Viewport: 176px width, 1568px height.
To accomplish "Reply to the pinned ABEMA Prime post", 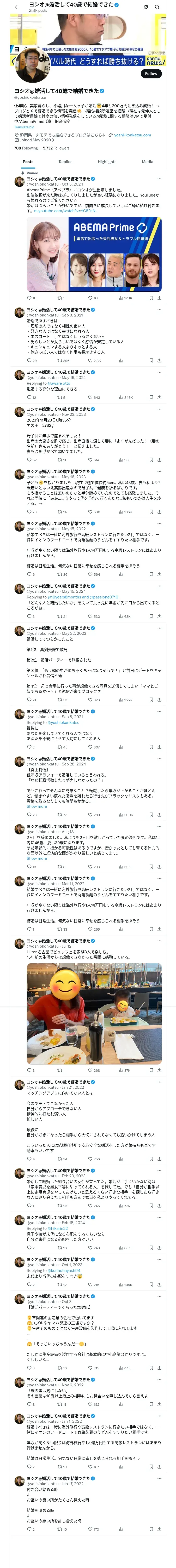I will (x=30, y=298).
